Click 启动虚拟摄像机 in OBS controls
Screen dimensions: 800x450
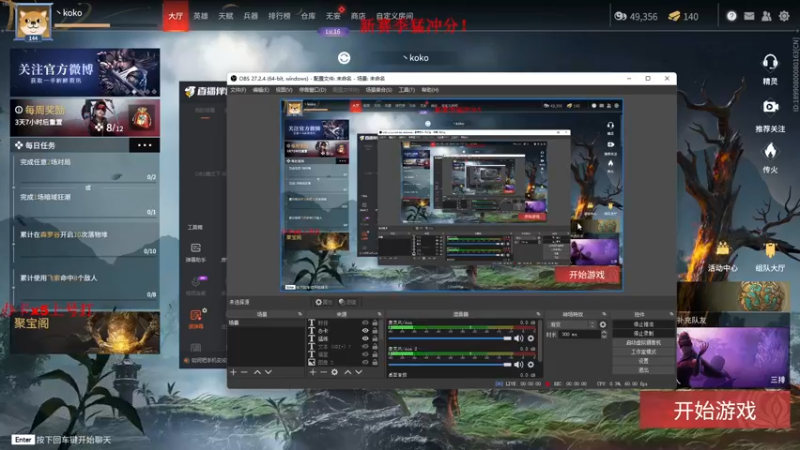[x=643, y=343]
